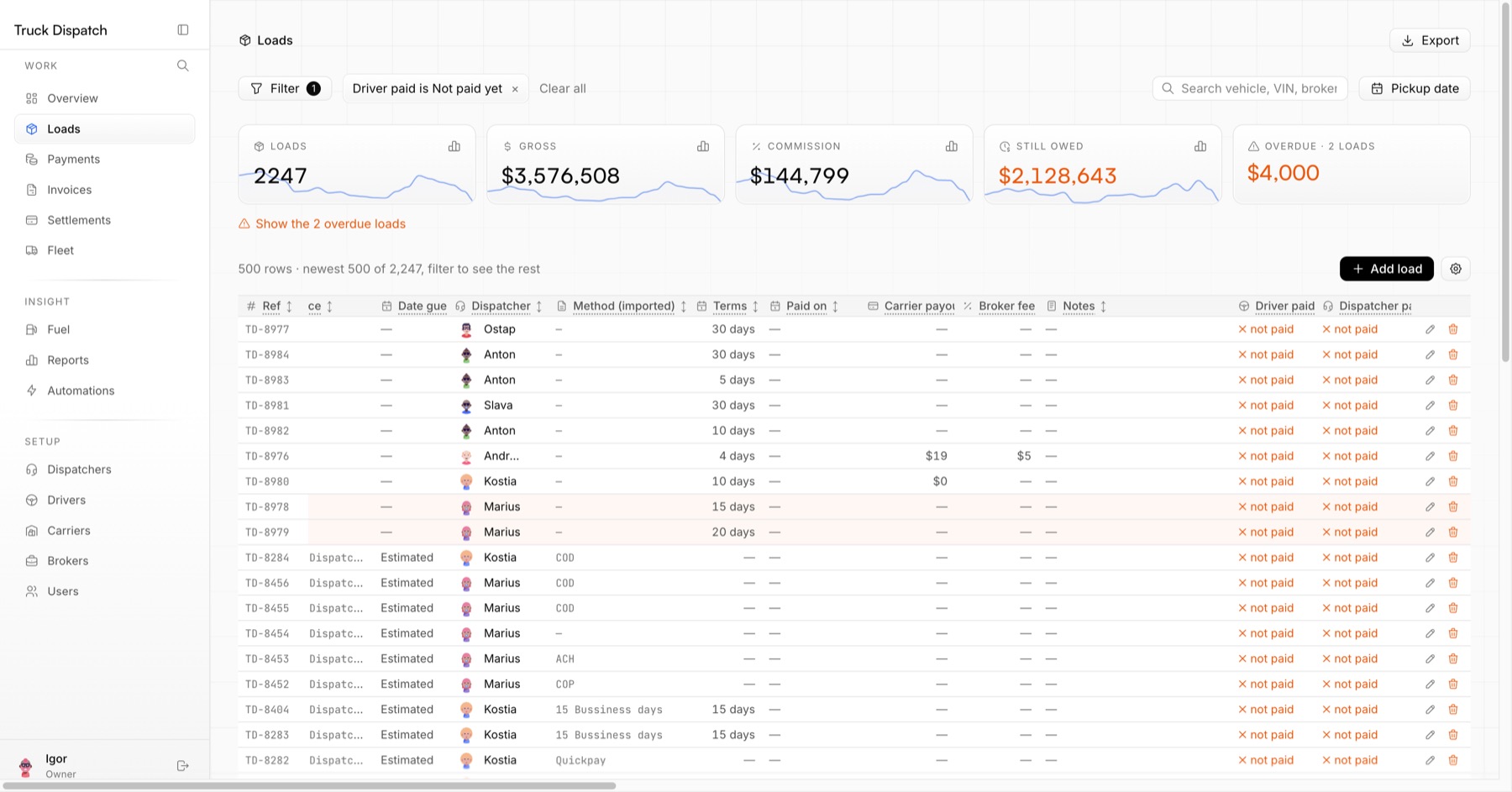Toggle dispatcher paid status for TD-8980
This screenshot has height=792, width=1512.
(1350, 481)
